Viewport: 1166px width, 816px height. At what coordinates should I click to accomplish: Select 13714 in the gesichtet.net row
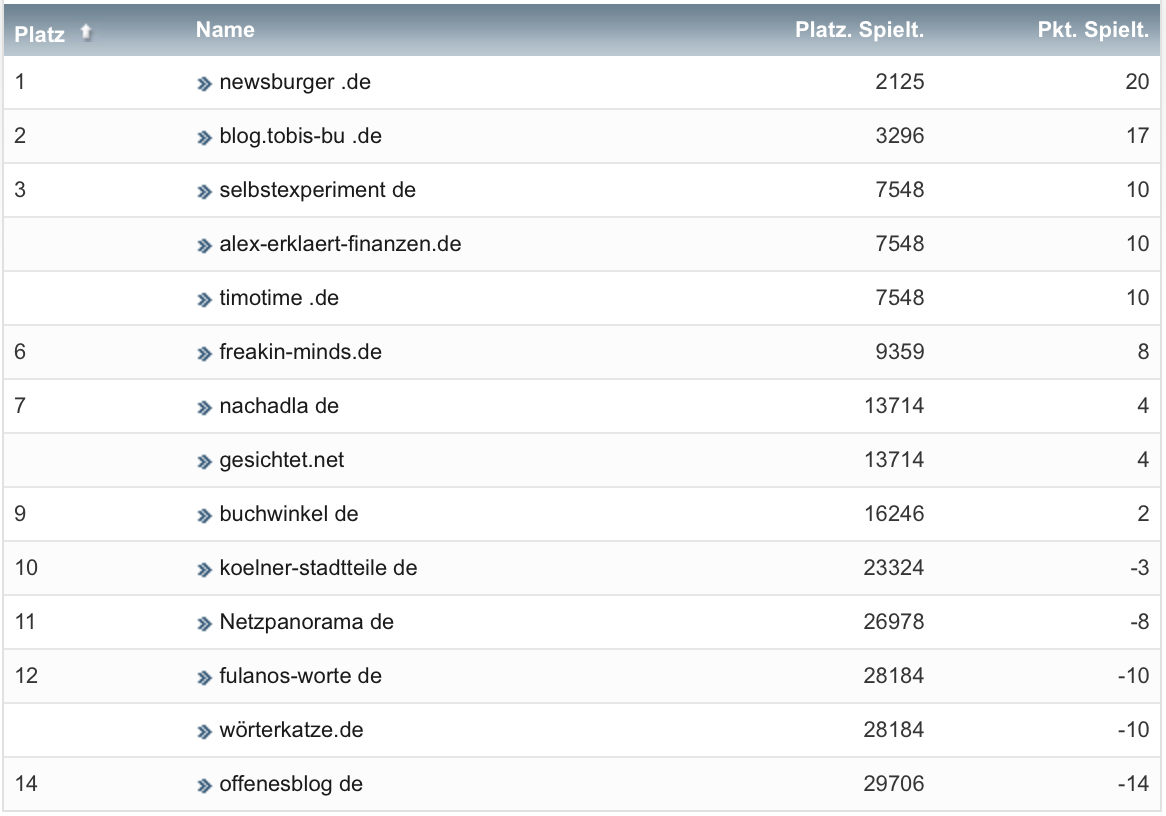(x=894, y=460)
